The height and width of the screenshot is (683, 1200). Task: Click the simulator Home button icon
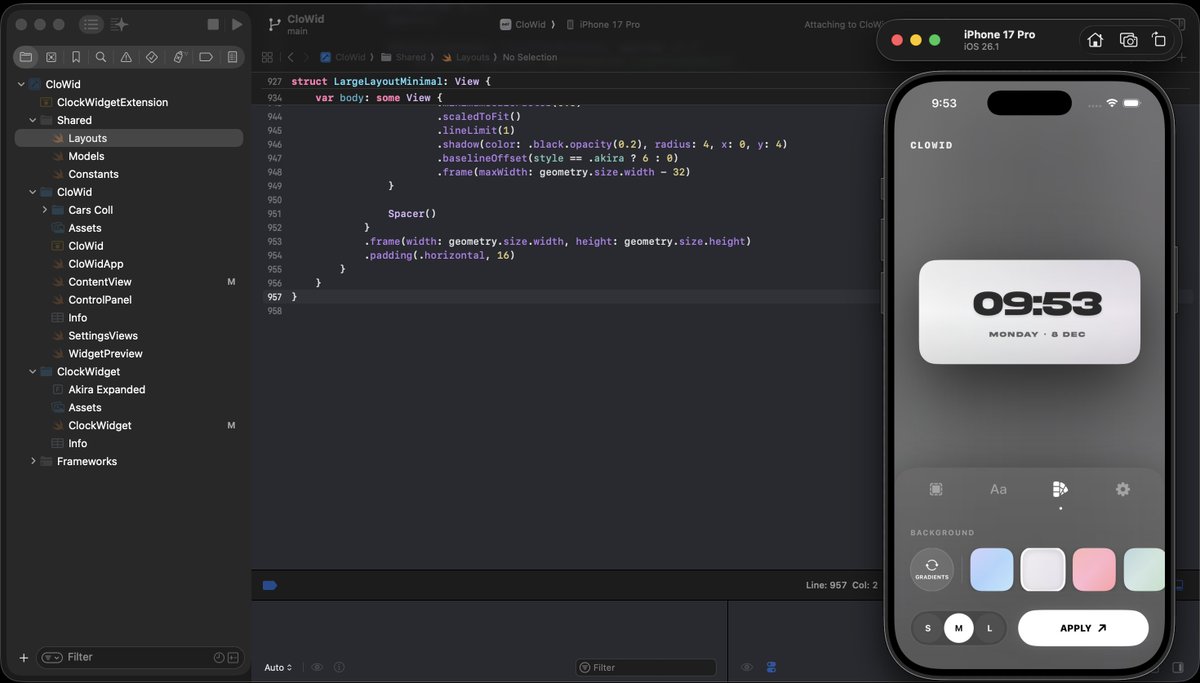1095,40
